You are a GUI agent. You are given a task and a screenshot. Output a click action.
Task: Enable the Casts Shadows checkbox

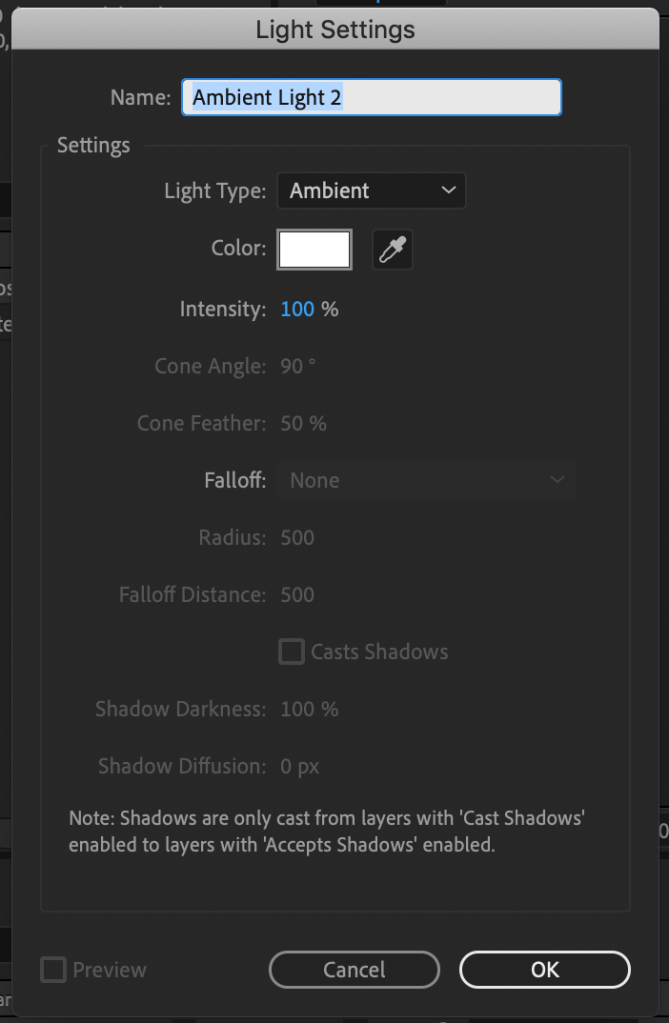click(x=291, y=652)
